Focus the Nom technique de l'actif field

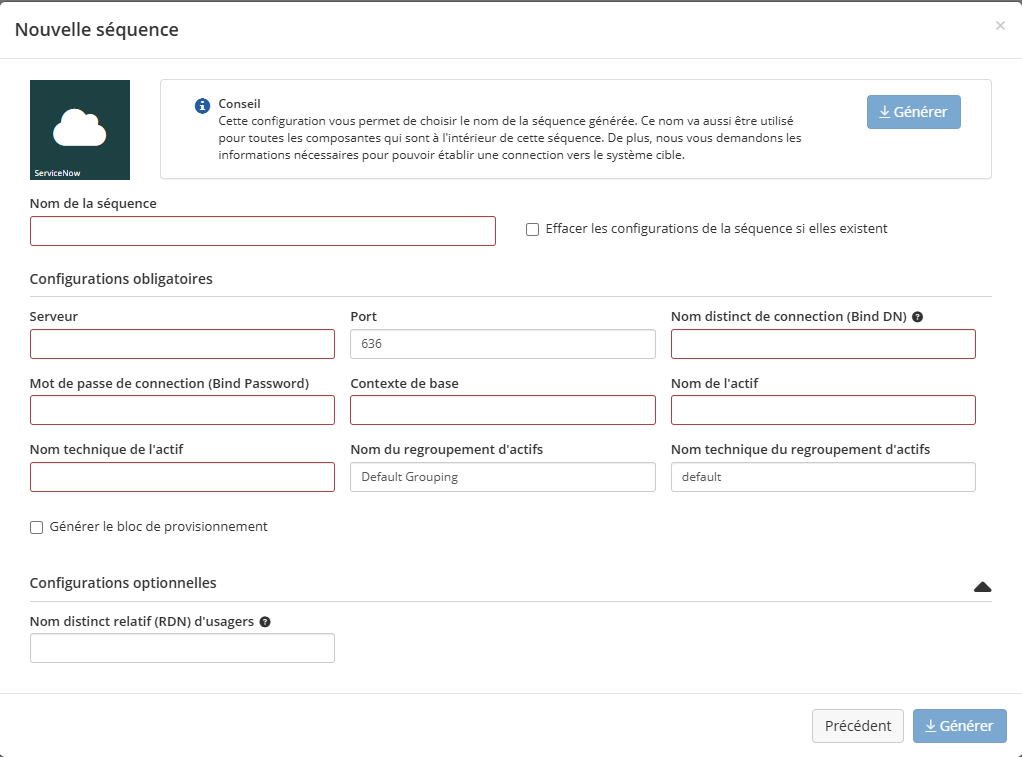[182, 477]
